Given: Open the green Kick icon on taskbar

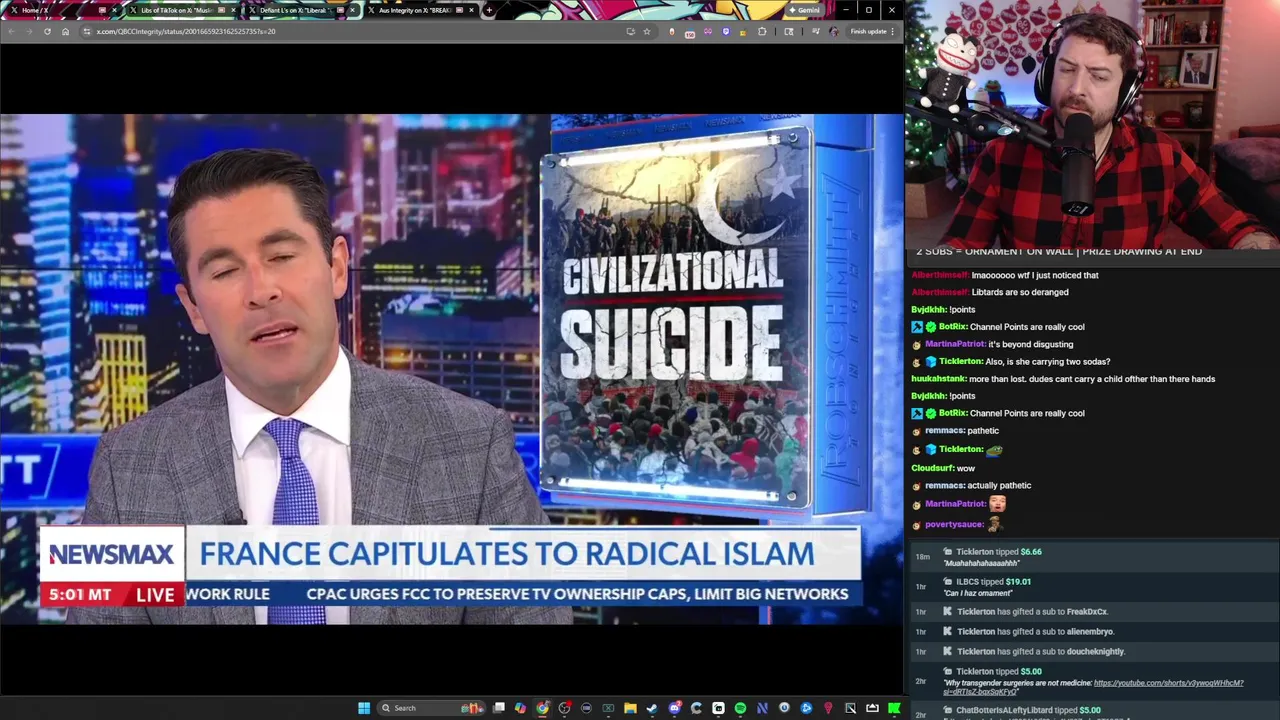Looking at the screenshot, I should pos(894,708).
